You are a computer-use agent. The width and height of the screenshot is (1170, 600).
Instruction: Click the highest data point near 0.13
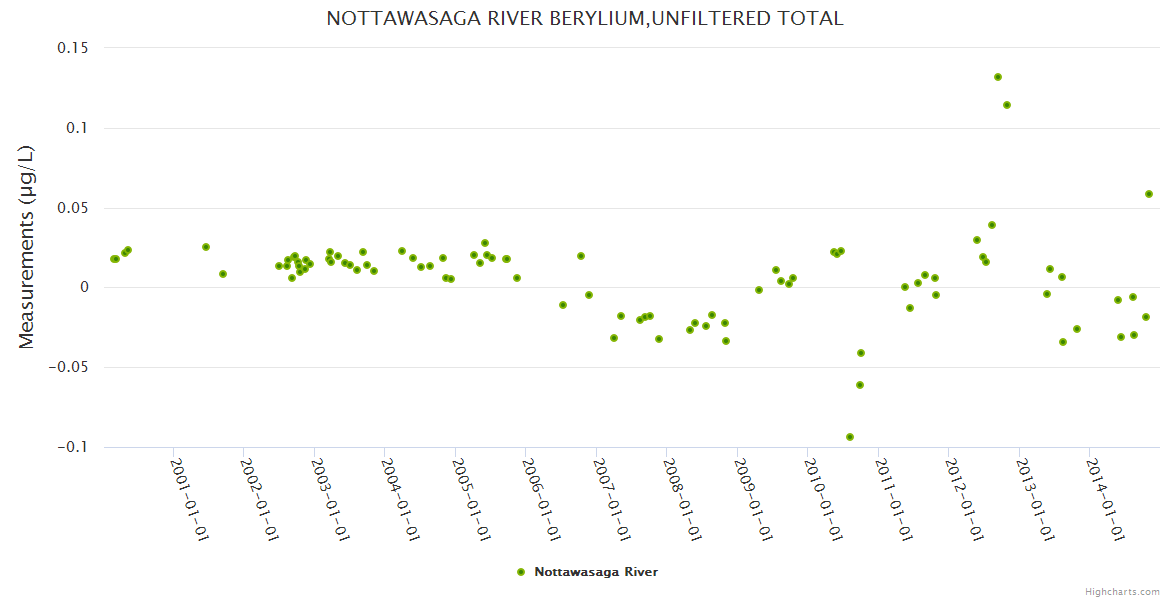[x=998, y=77]
